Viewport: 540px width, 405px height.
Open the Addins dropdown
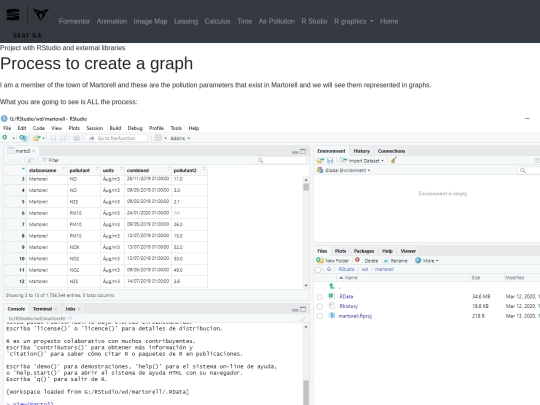180,138
